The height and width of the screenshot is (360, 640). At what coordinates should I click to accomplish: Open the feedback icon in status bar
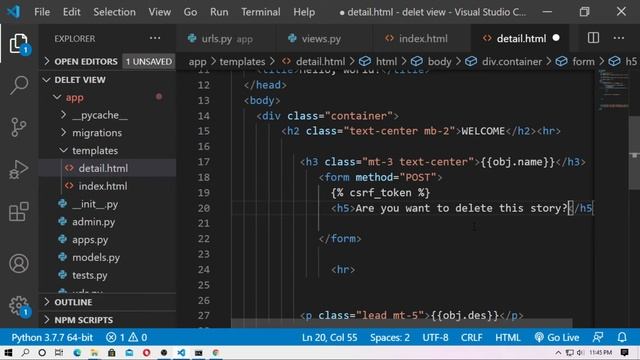pos(598,338)
